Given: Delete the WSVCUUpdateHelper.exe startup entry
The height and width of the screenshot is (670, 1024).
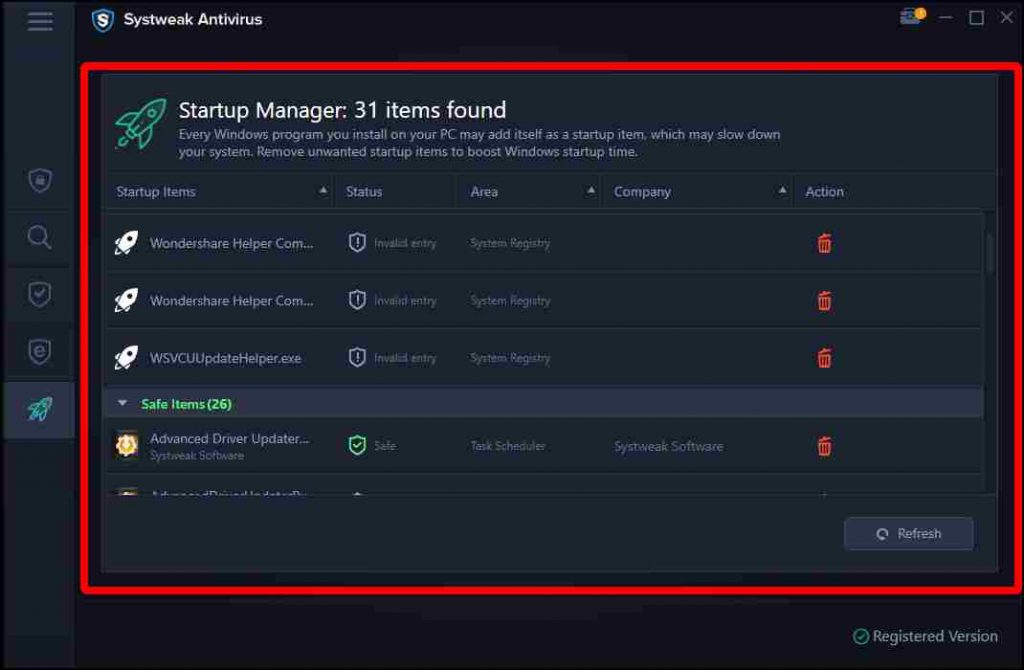Looking at the screenshot, I should pyautogui.click(x=824, y=358).
